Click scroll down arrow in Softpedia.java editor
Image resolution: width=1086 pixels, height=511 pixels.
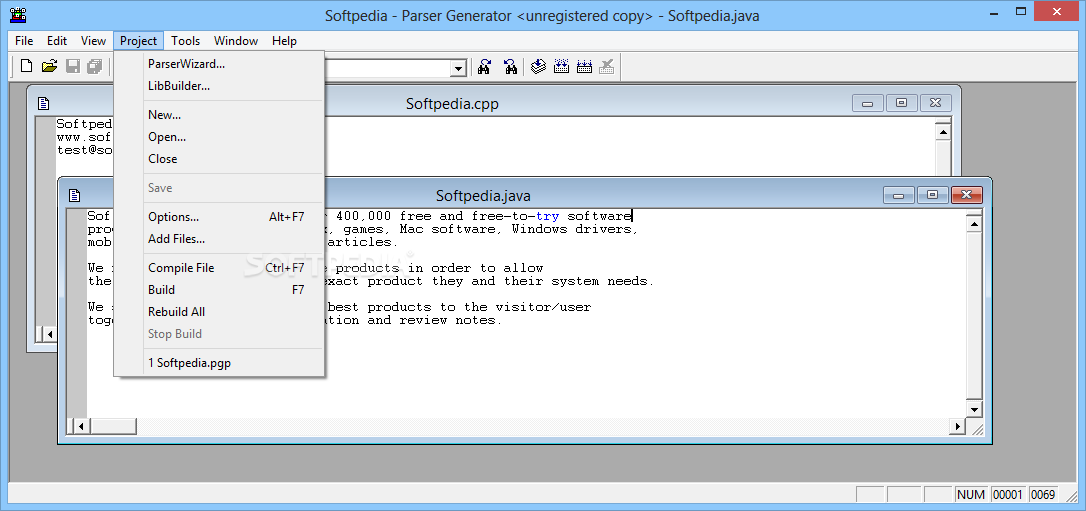click(x=974, y=409)
